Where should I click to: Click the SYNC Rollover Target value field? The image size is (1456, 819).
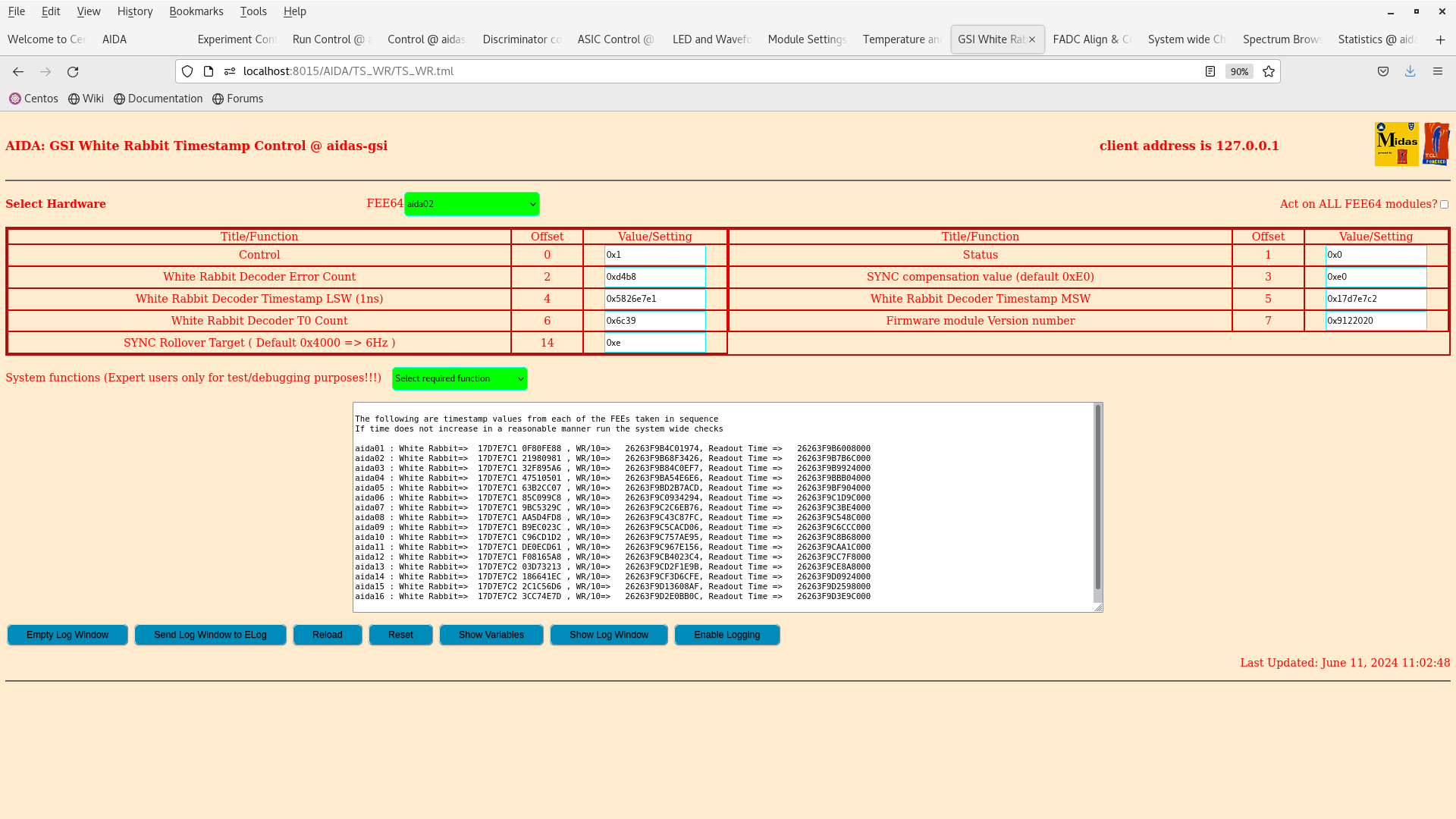coord(654,343)
